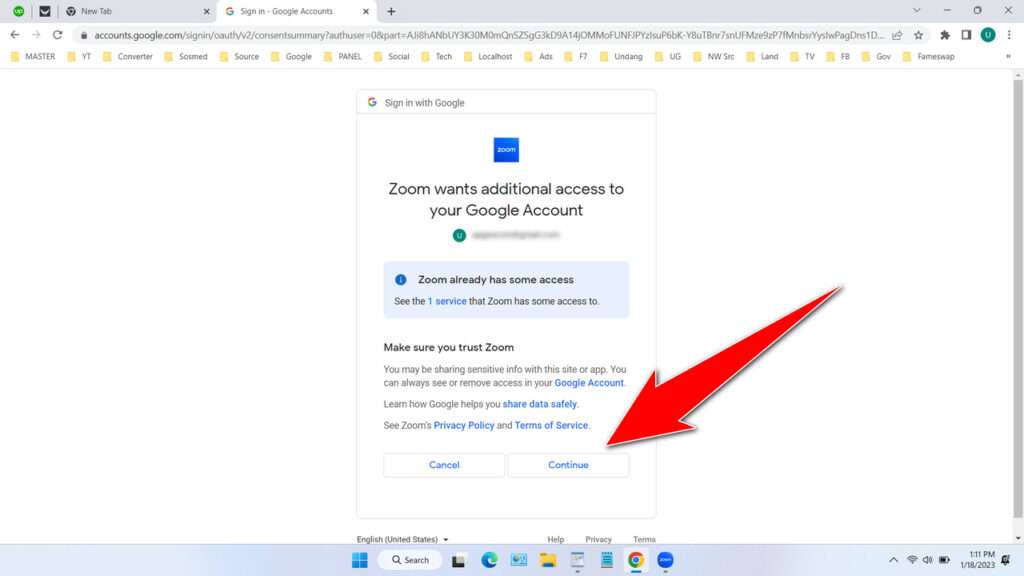Open the Converter bookmark folder
The height and width of the screenshot is (576, 1024).
[127, 57]
